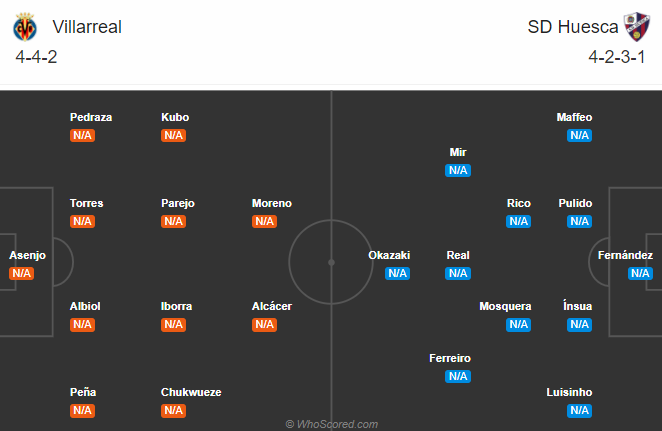Click the Villarreal club crest icon

coord(25,27)
